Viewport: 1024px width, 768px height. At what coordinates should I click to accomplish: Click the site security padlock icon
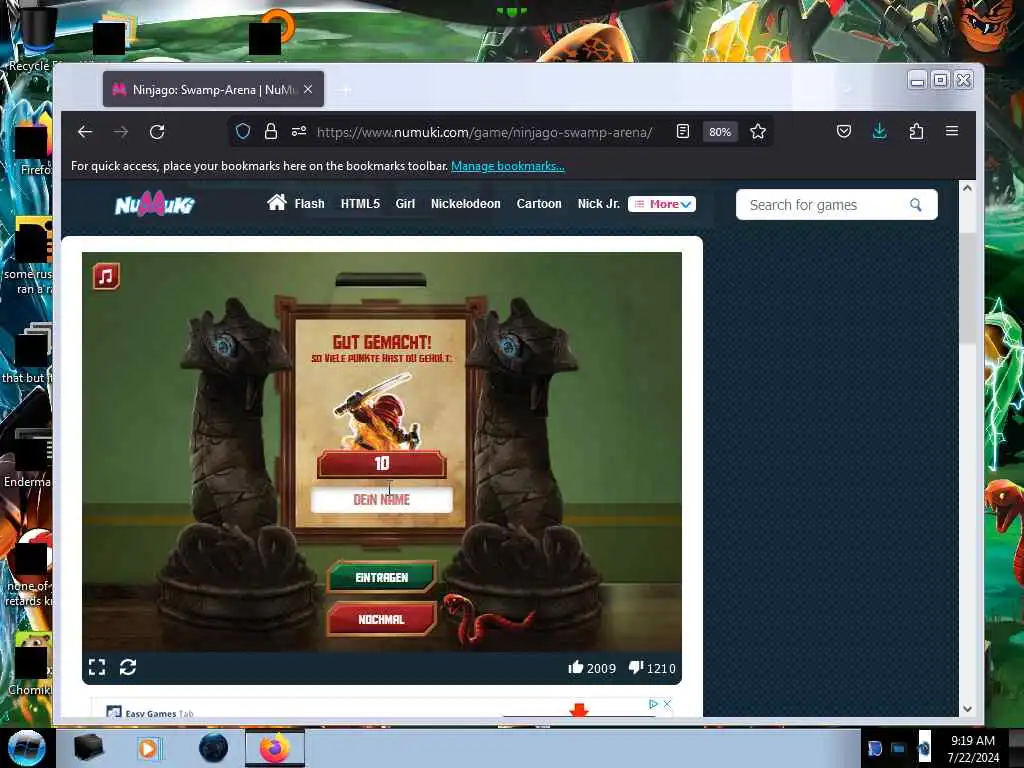pyautogui.click(x=270, y=131)
